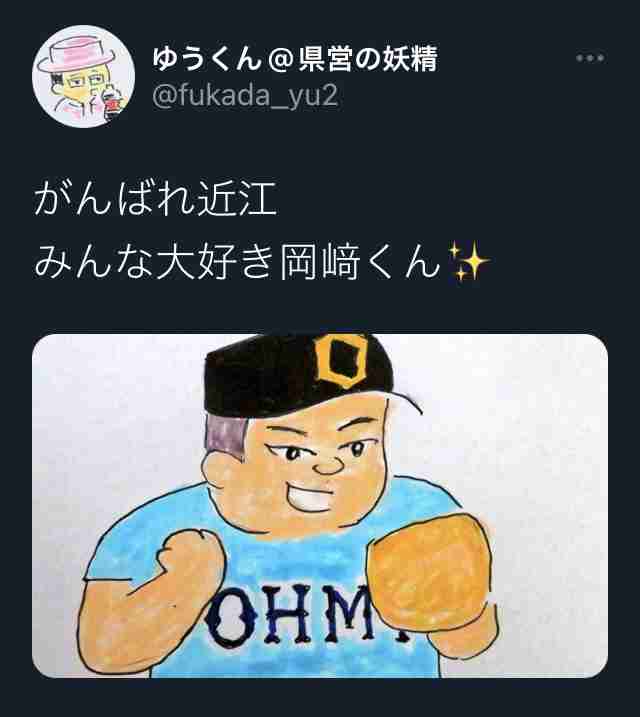Select the line みんな大好き岡﨑くん
This screenshot has height=717, width=640.
coord(237,262)
